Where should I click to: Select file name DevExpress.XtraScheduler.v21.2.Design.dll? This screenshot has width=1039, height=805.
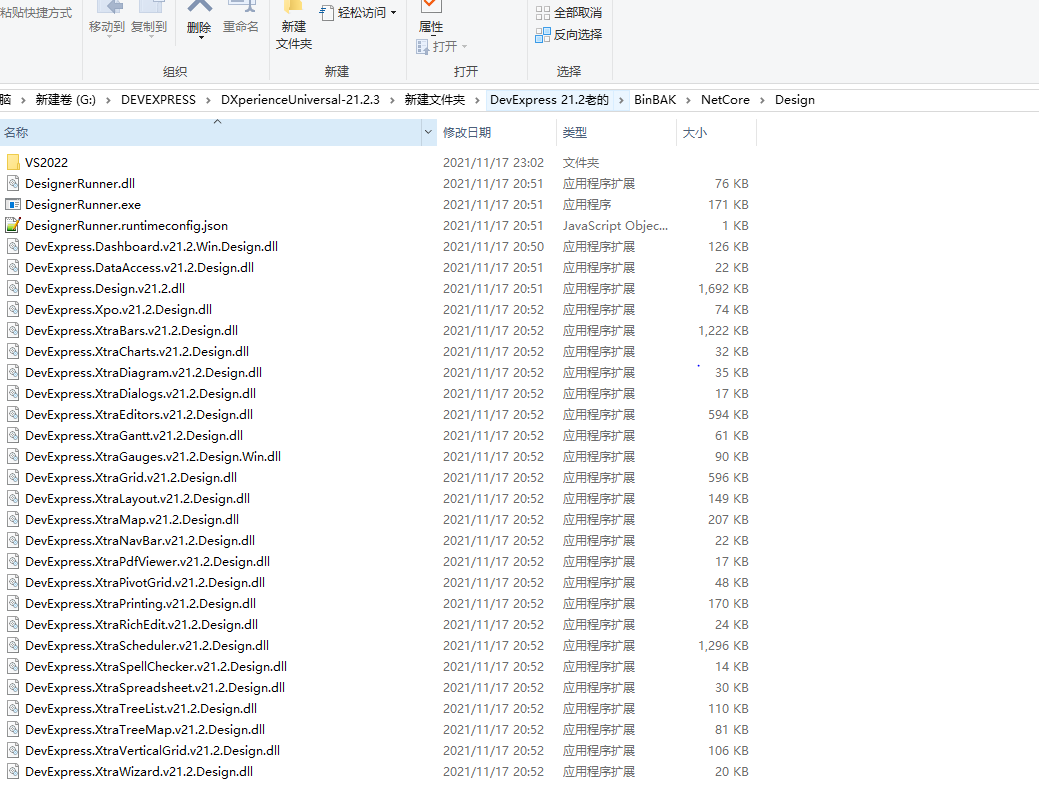click(x=147, y=646)
